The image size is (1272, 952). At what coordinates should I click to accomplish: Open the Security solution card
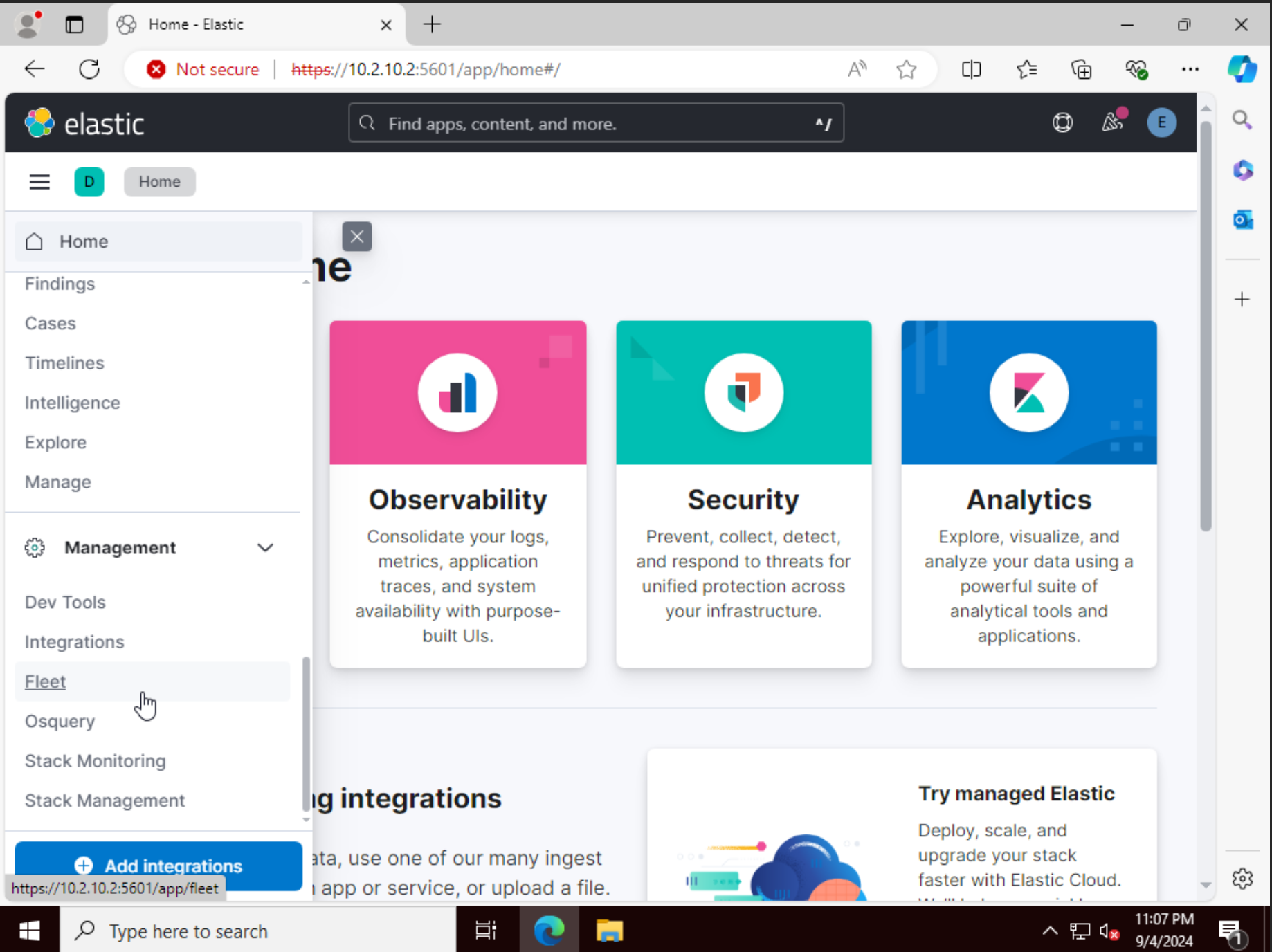(x=744, y=494)
